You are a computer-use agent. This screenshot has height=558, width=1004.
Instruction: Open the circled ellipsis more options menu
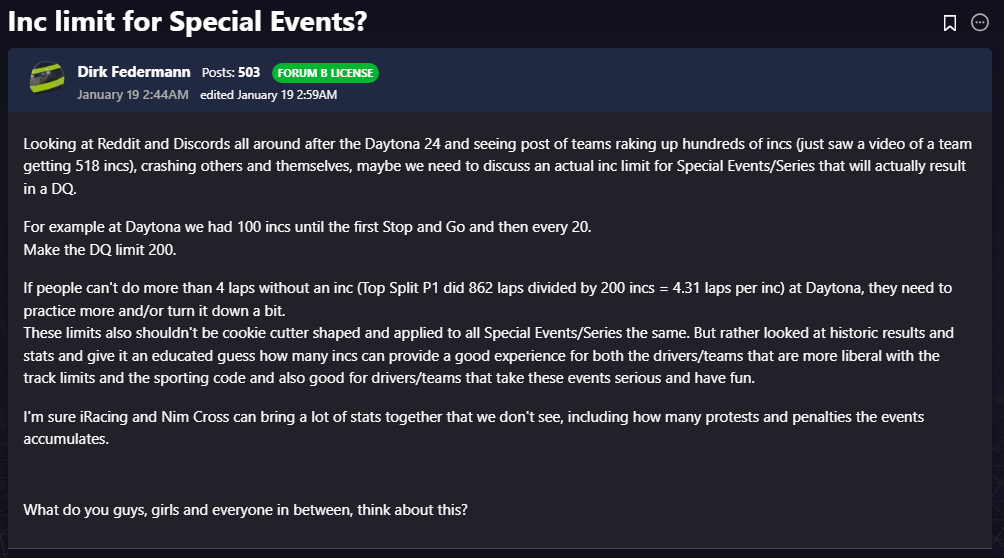(x=980, y=23)
